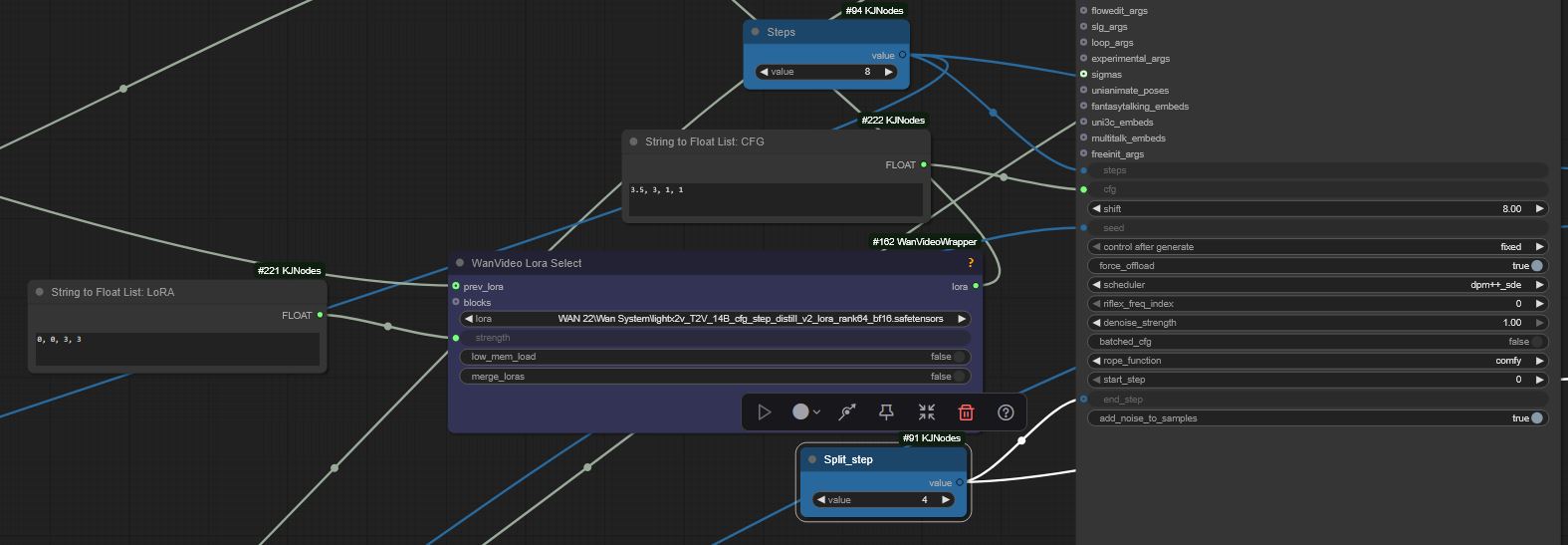Screen dimensions: 1568x545
Task: Increase riflex_freq_index with right arrow
Action: [x=1539, y=304]
